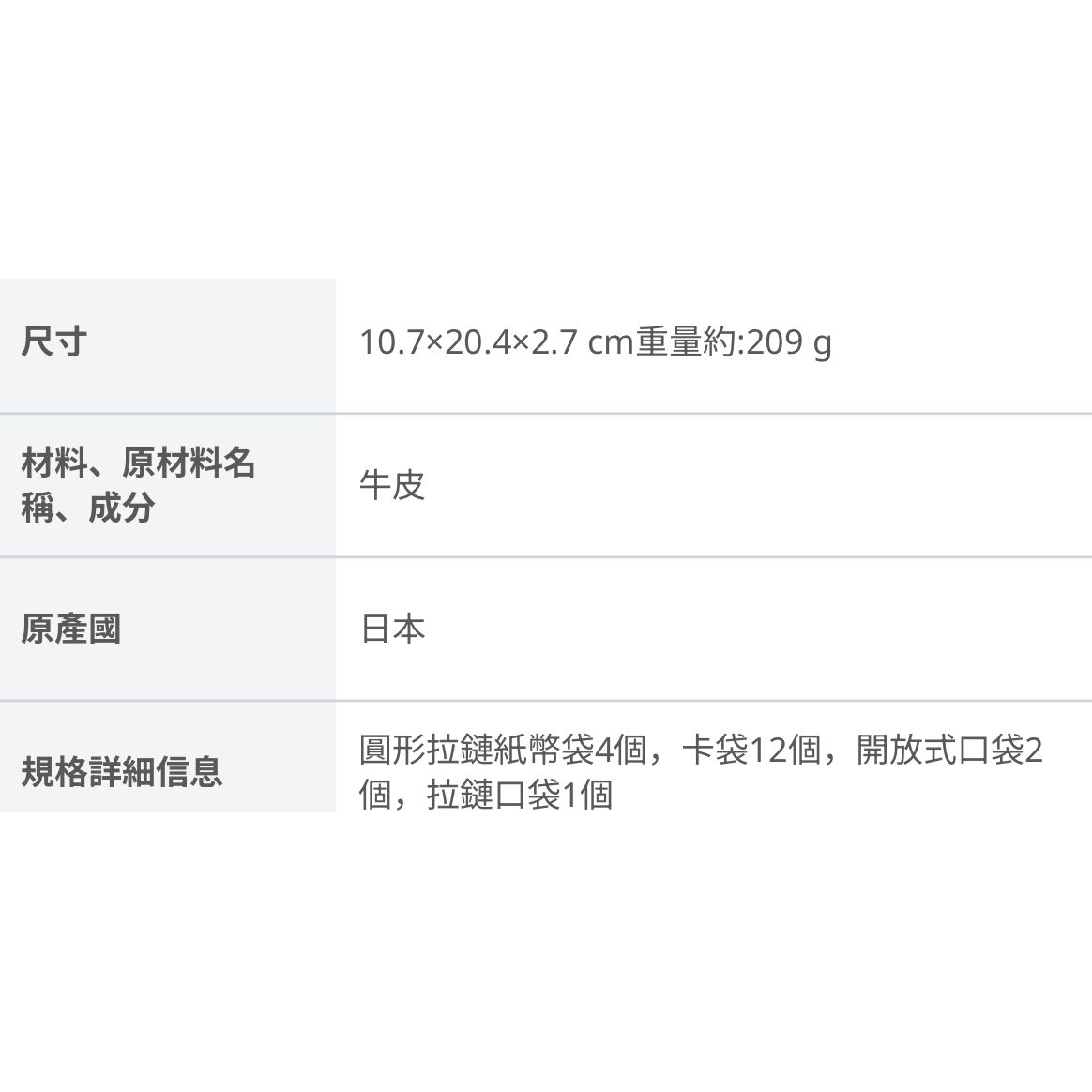Image resolution: width=1092 pixels, height=1092 pixels.
Task: Click the cm unit in the size row
Action: [x=610, y=343]
